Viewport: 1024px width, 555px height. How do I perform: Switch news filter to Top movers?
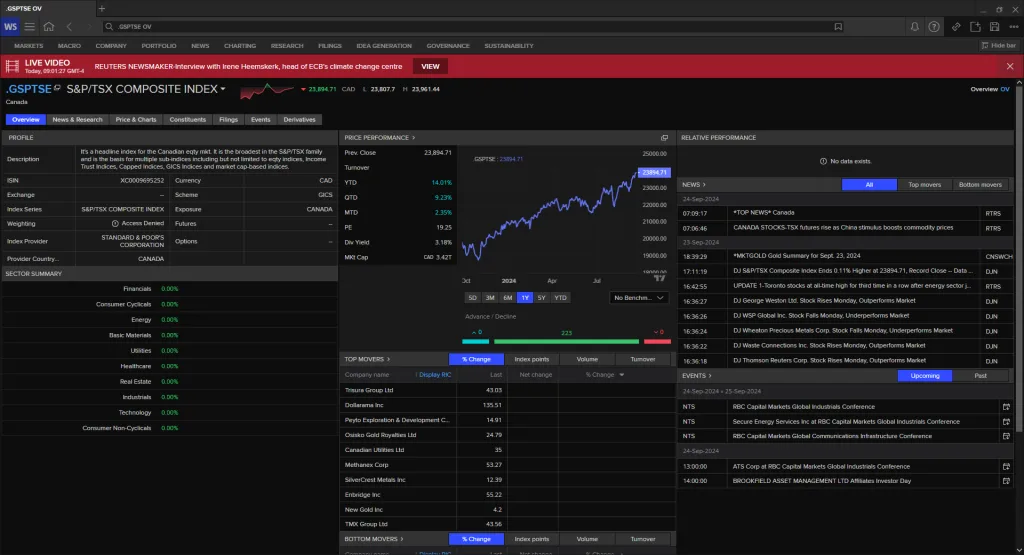tap(924, 185)
